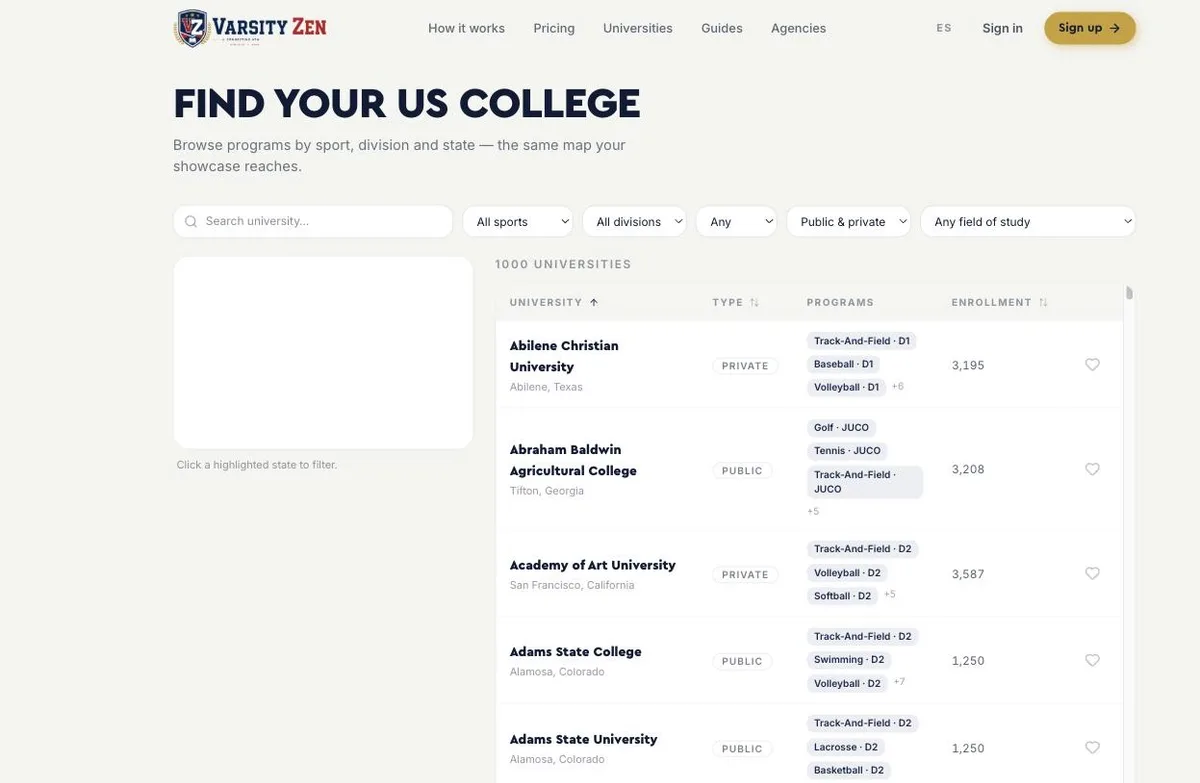
Task: Go to the Pricing page
Action: (554, 28)
